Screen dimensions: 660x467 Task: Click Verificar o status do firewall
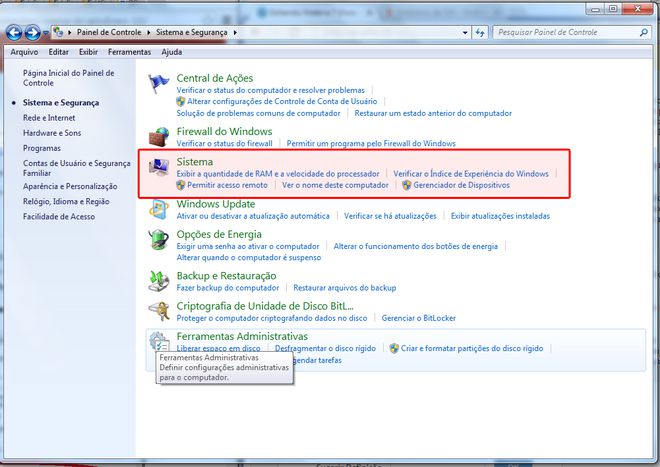pyautogui.click(x=224, y=143)
